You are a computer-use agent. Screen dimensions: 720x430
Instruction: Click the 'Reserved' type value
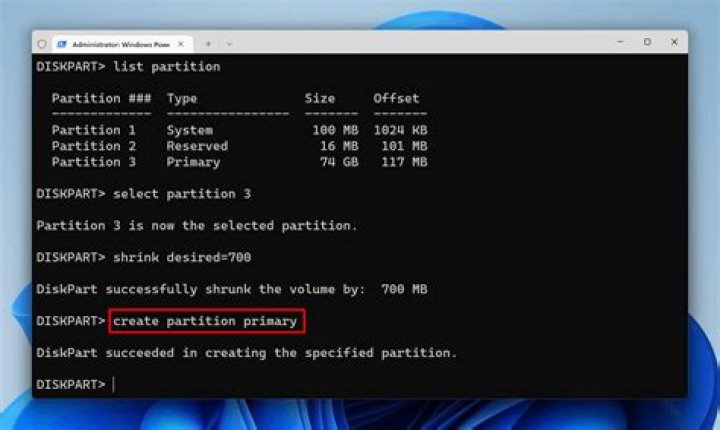[197, 146]
